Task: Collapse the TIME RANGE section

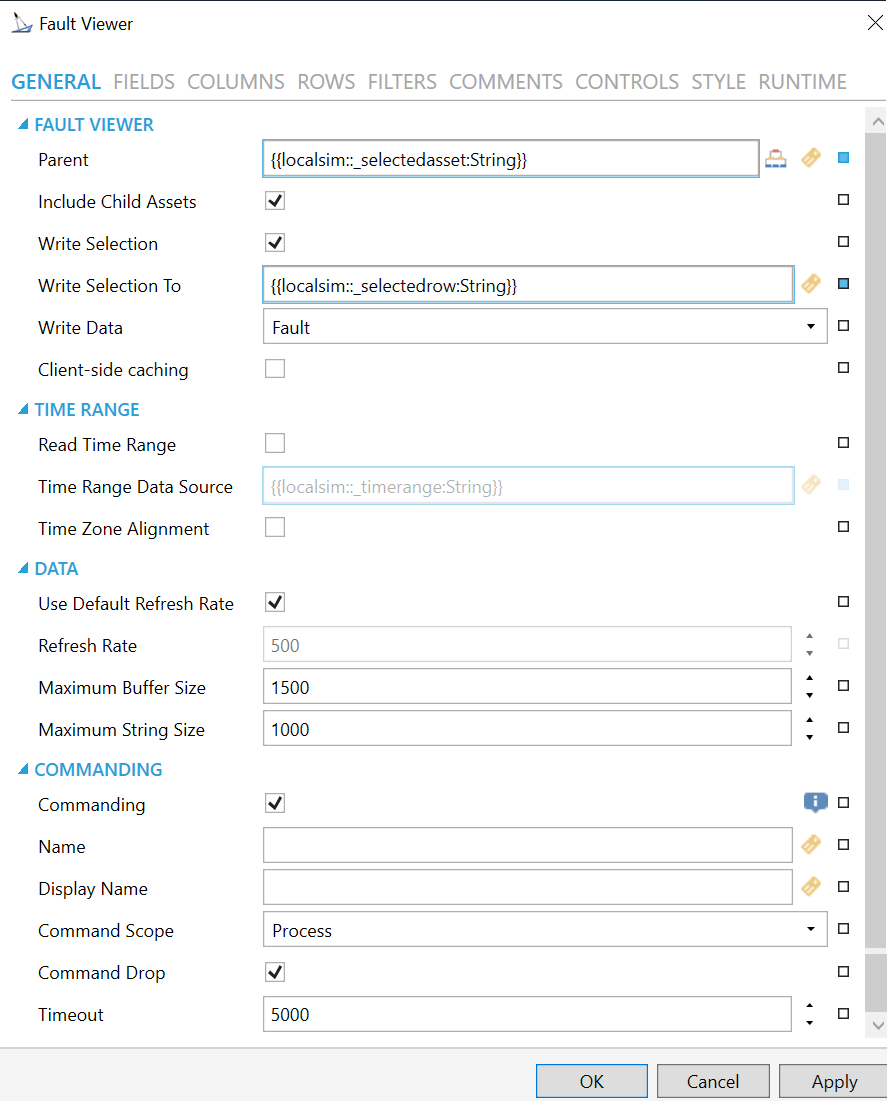Action: click(x=24, y=410)
